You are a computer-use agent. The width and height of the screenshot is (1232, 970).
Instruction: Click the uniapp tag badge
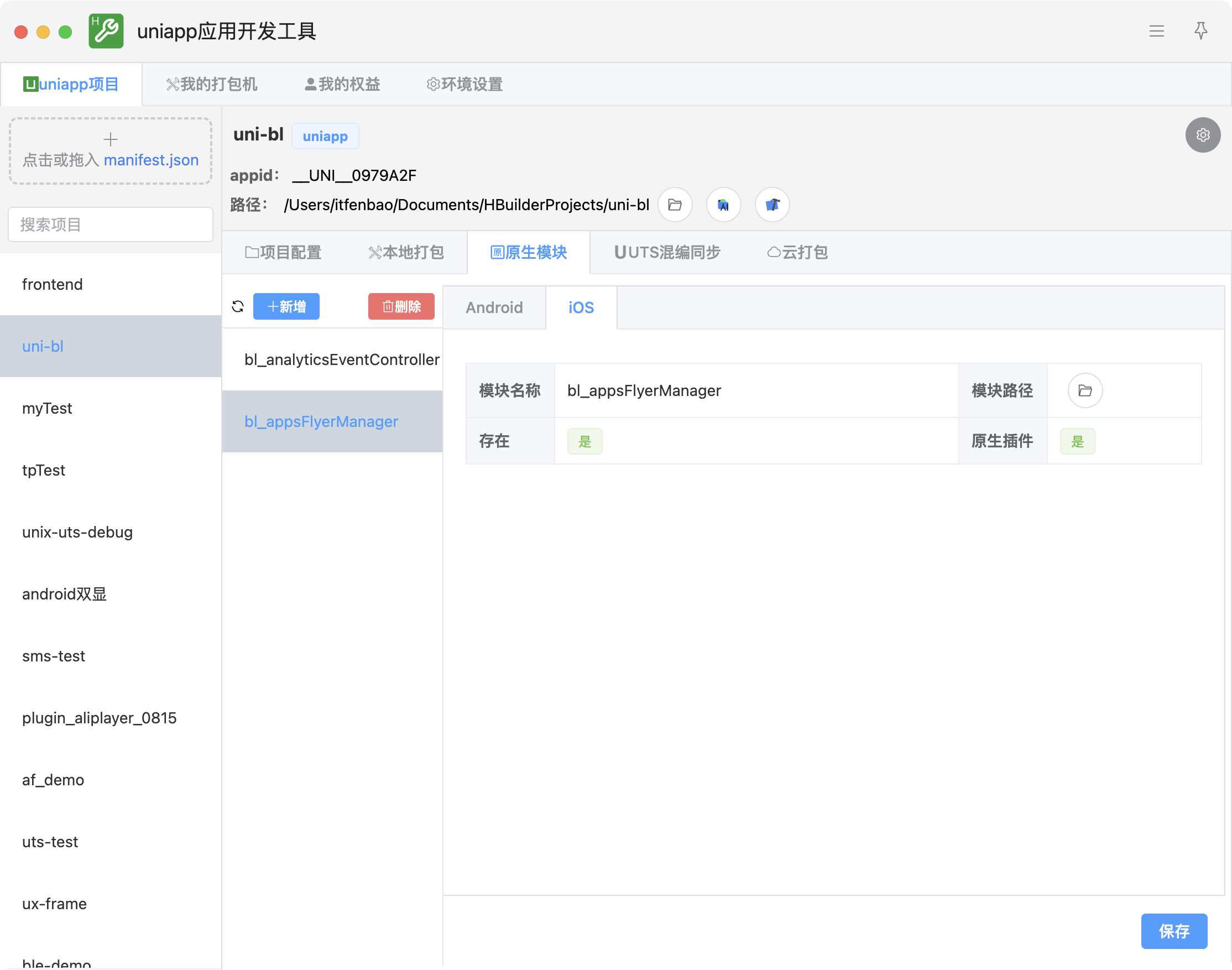click(325, 136)
